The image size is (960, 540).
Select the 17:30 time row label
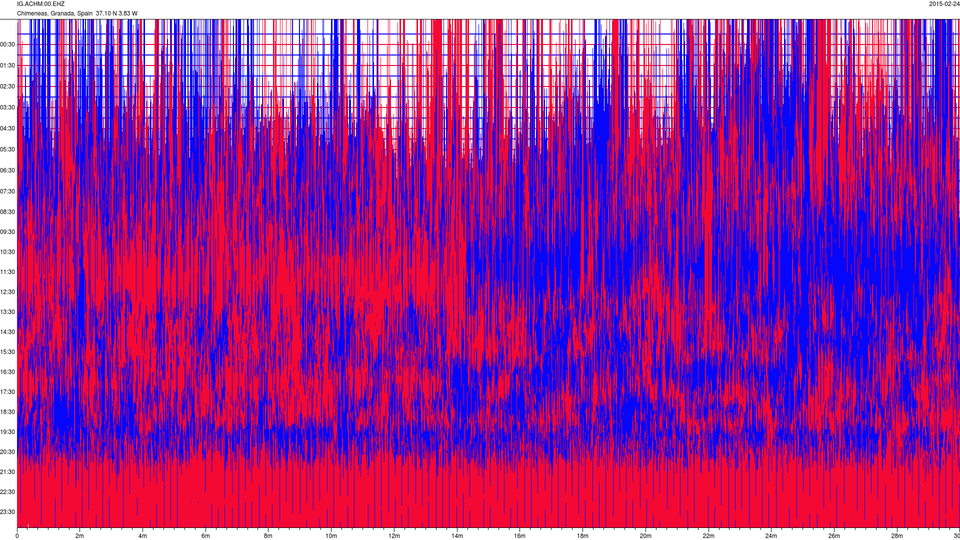7,392
